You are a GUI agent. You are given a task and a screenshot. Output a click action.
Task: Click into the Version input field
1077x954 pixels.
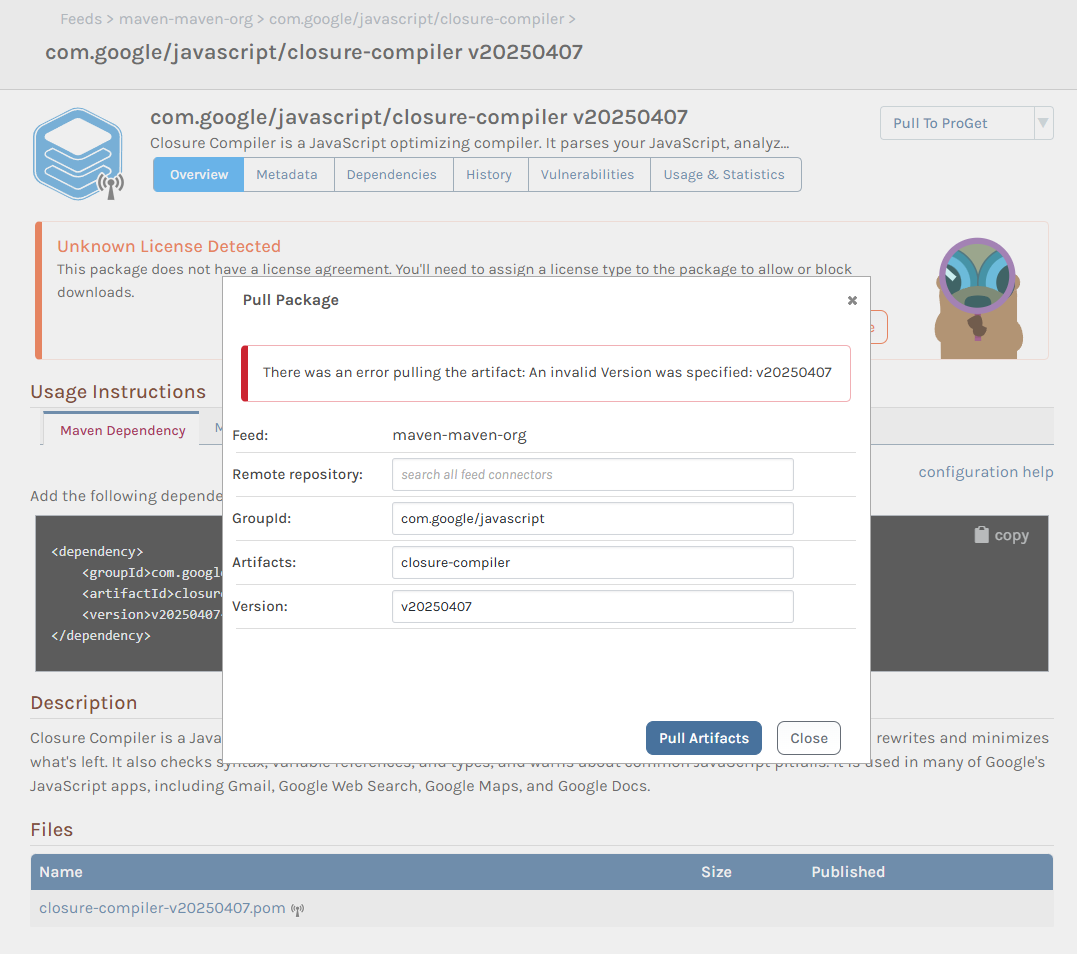pyautogui.click(x=593, y=606)
